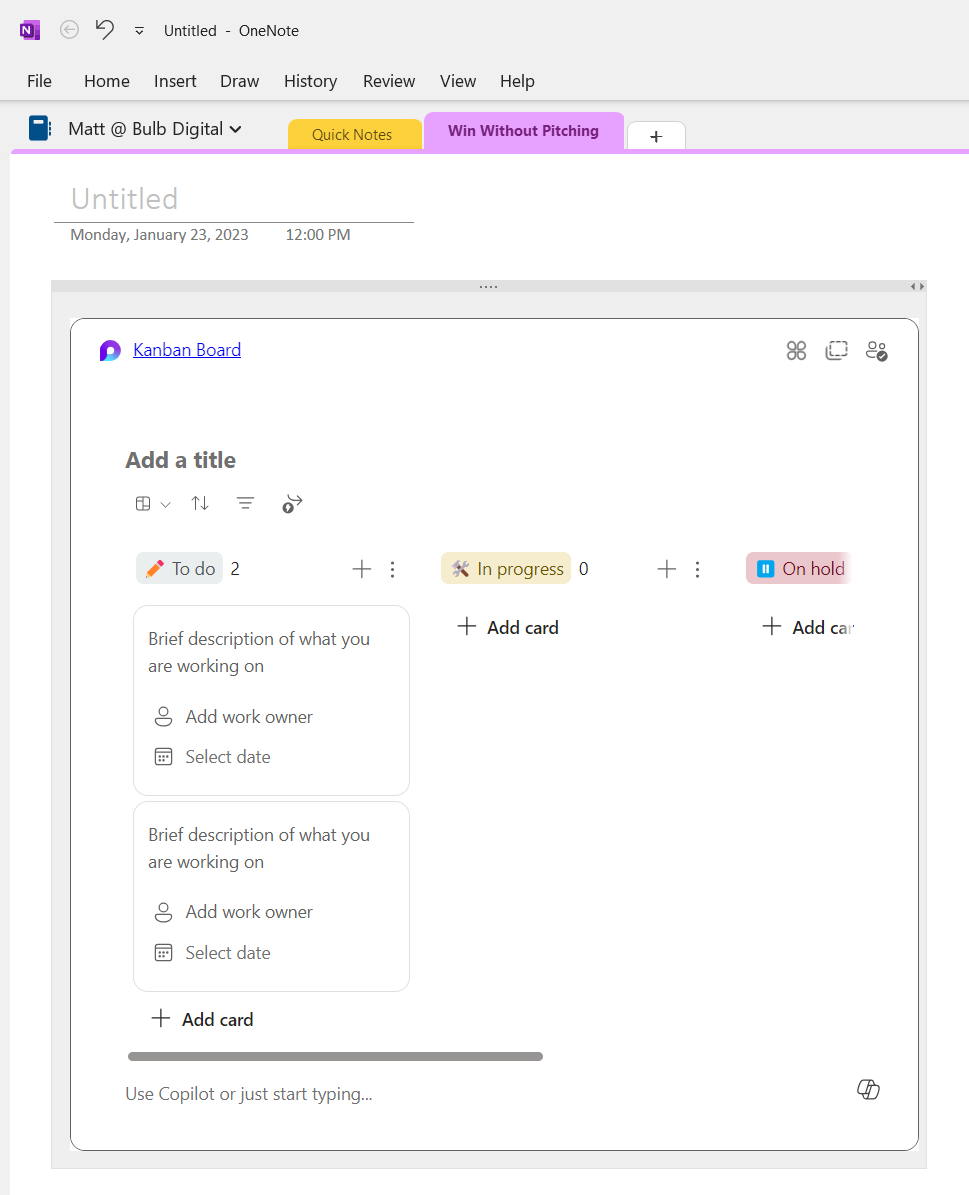Click the sort arrows icon
Screen dimensions: 969x1195
coord(200,503)
